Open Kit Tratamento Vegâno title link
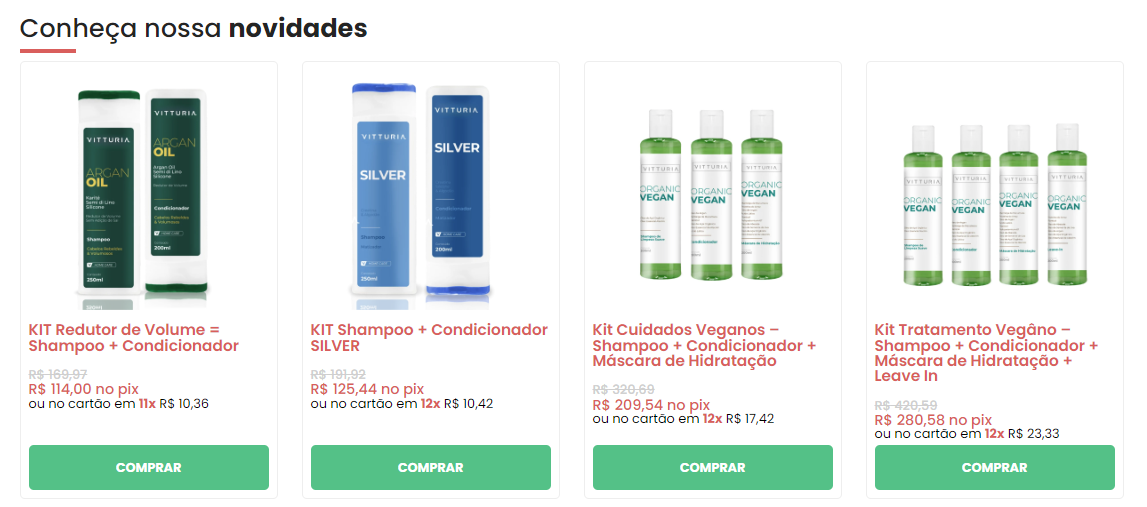Image resolution: width=1147 pixels, height=507 pixels. point(986,353)
